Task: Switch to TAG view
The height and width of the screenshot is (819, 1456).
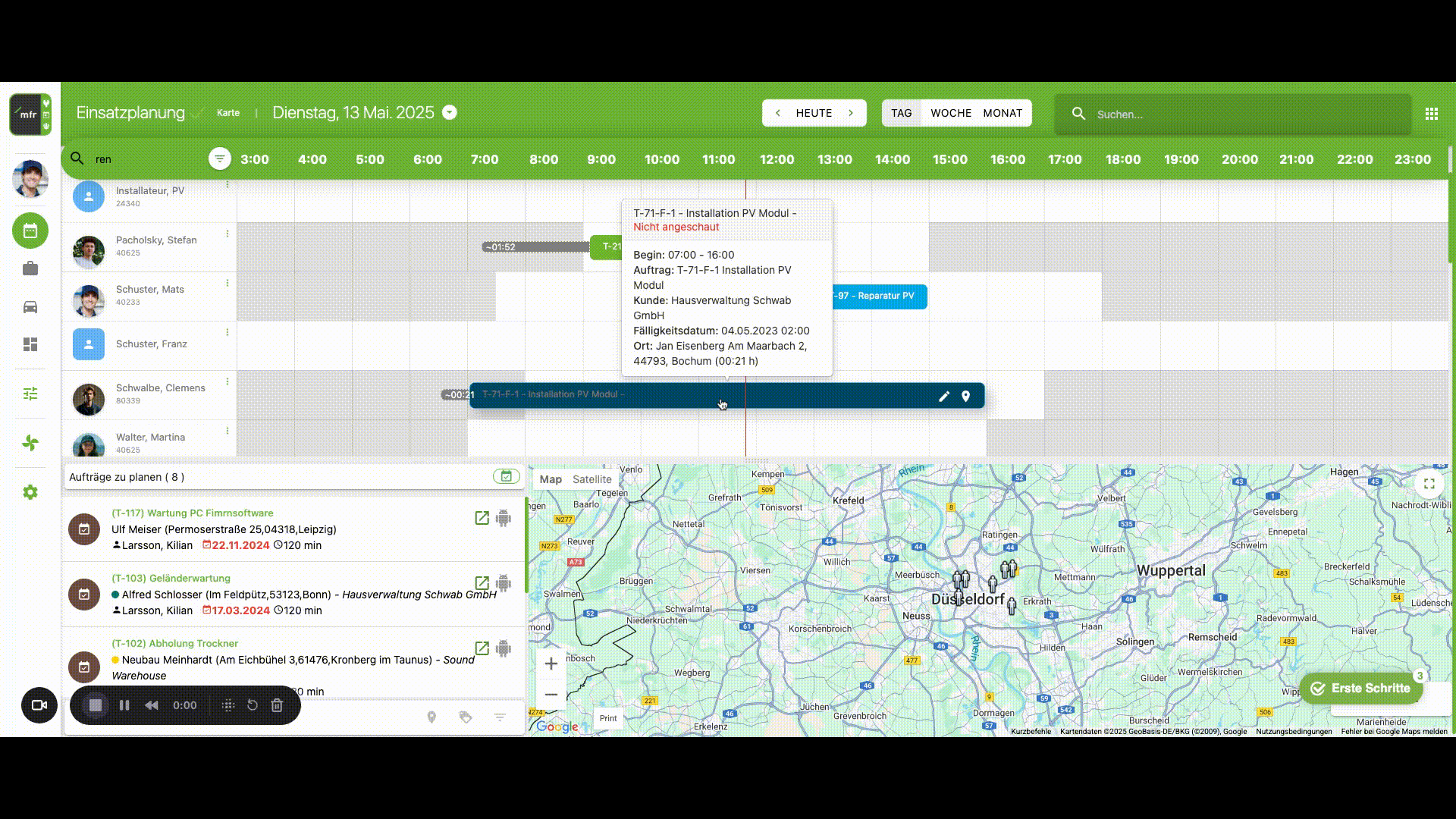Action: coord(902,113)
